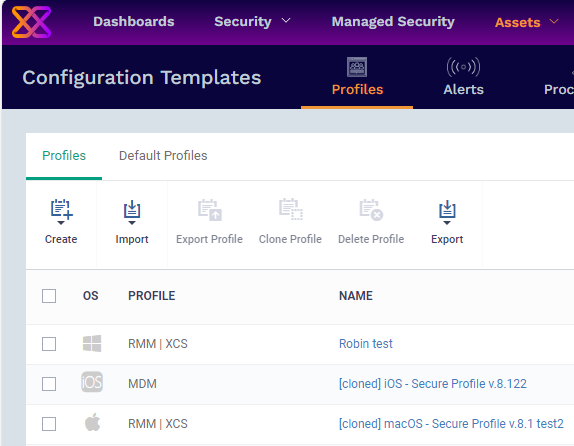Open the Export toolbar icon
574x446 pixels.
447,212
